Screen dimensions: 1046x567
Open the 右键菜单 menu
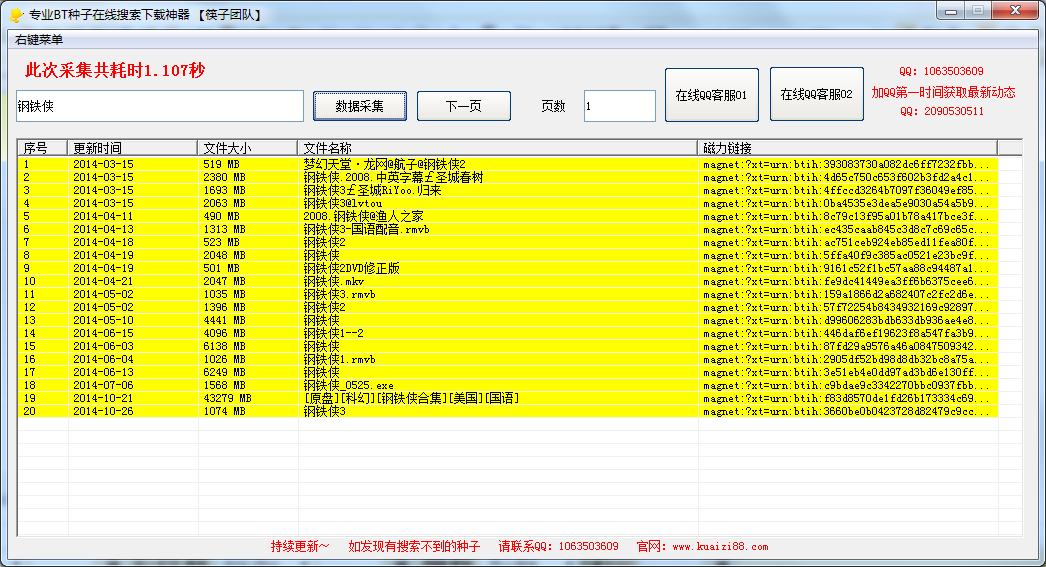click(39, 40)
